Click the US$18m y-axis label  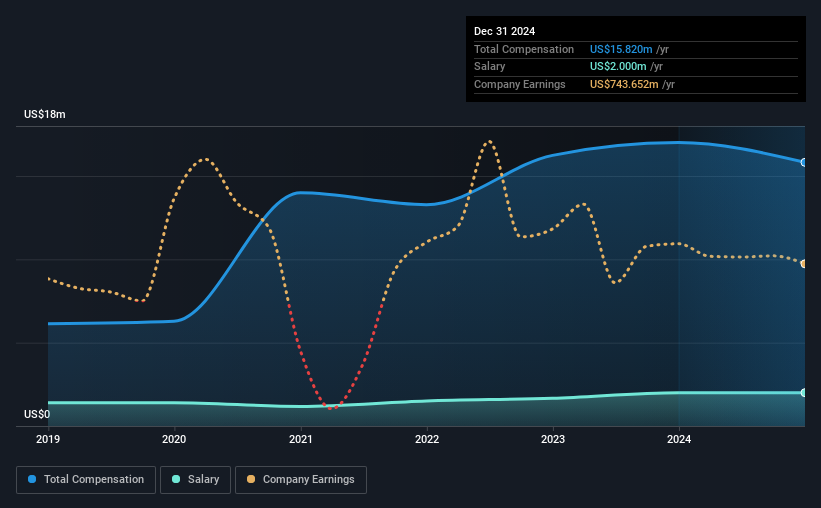[45, 114]
